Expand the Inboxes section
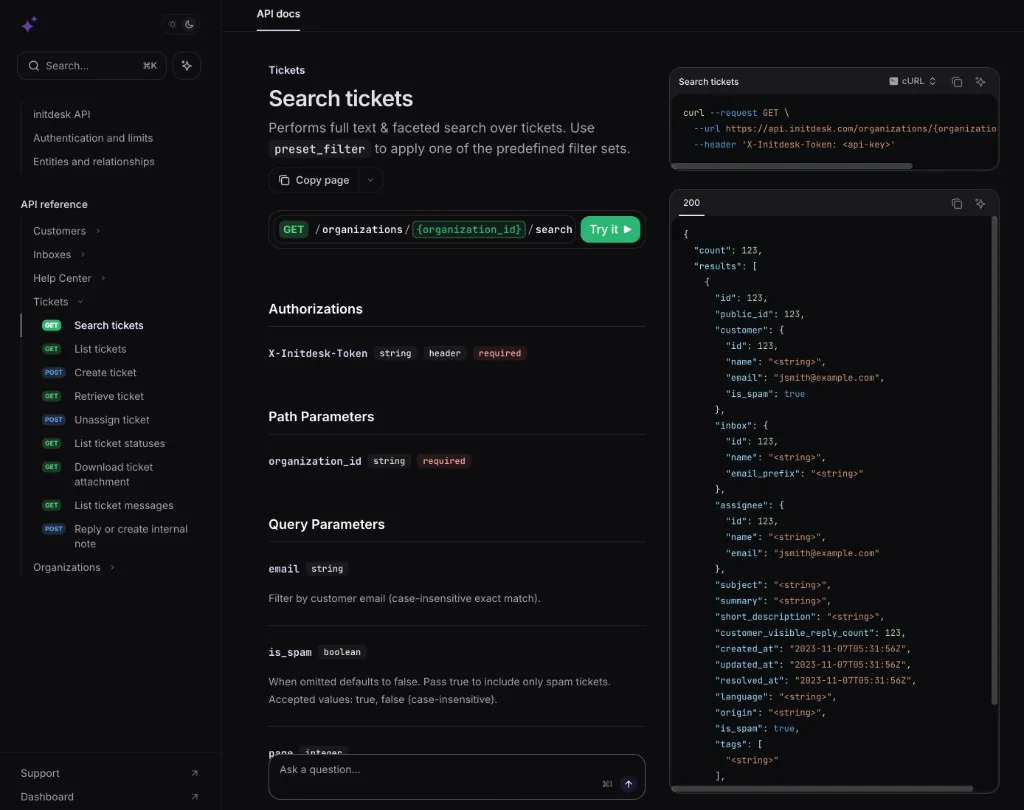The width and height of the screenshot is (1024, 810). coord(59,254)
